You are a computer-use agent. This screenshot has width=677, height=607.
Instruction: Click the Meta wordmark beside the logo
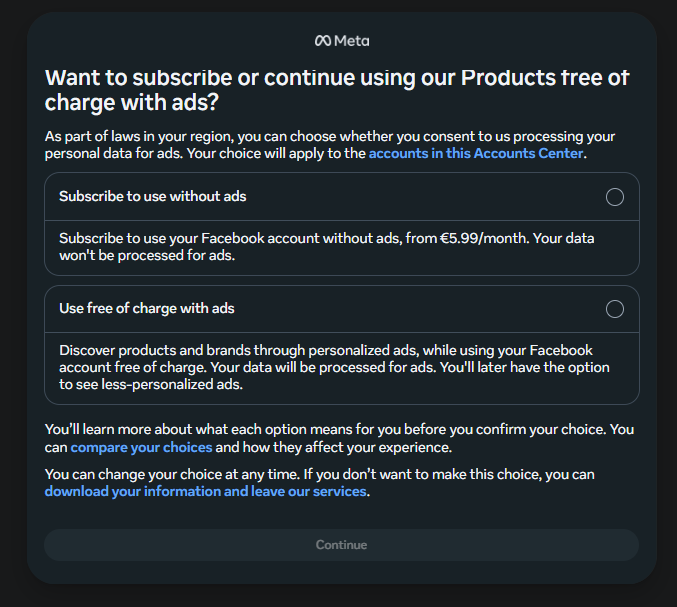352,41
